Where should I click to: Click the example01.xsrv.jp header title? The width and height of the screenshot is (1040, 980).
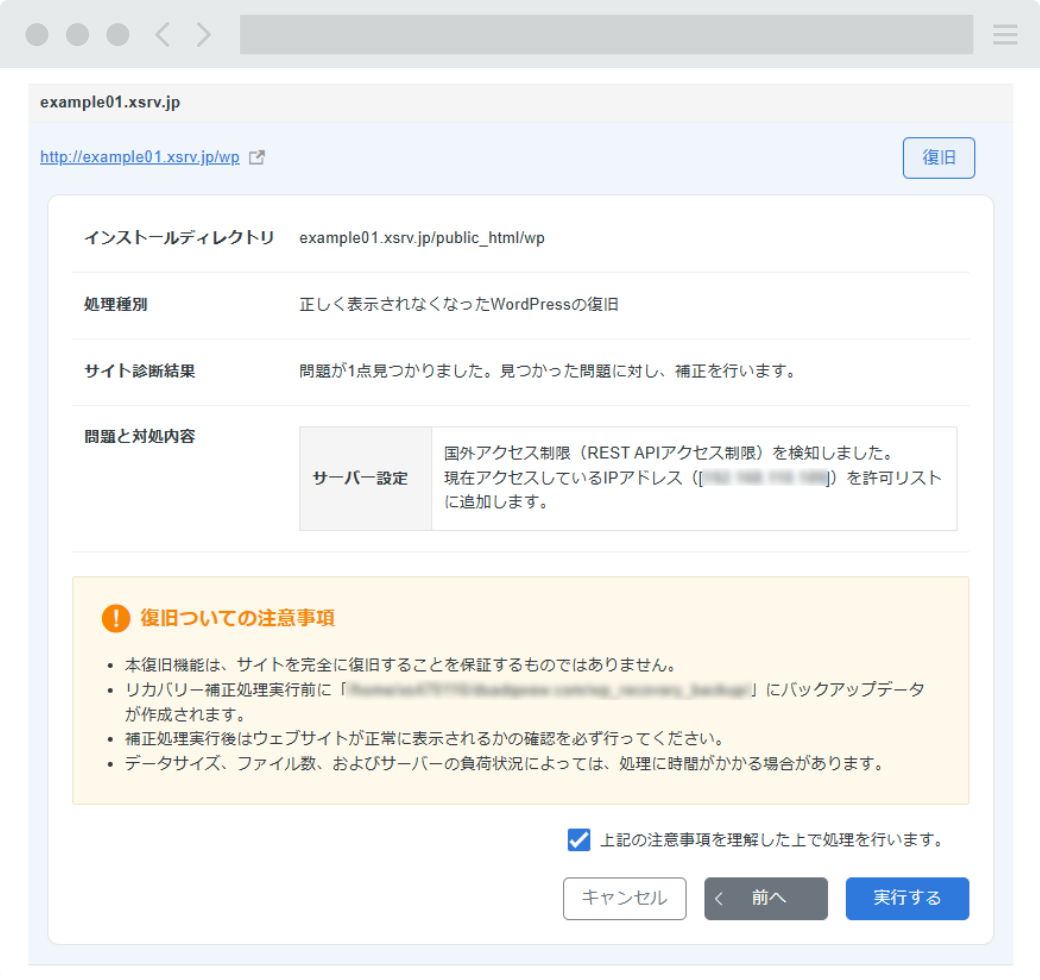click(x=110, y=102)
